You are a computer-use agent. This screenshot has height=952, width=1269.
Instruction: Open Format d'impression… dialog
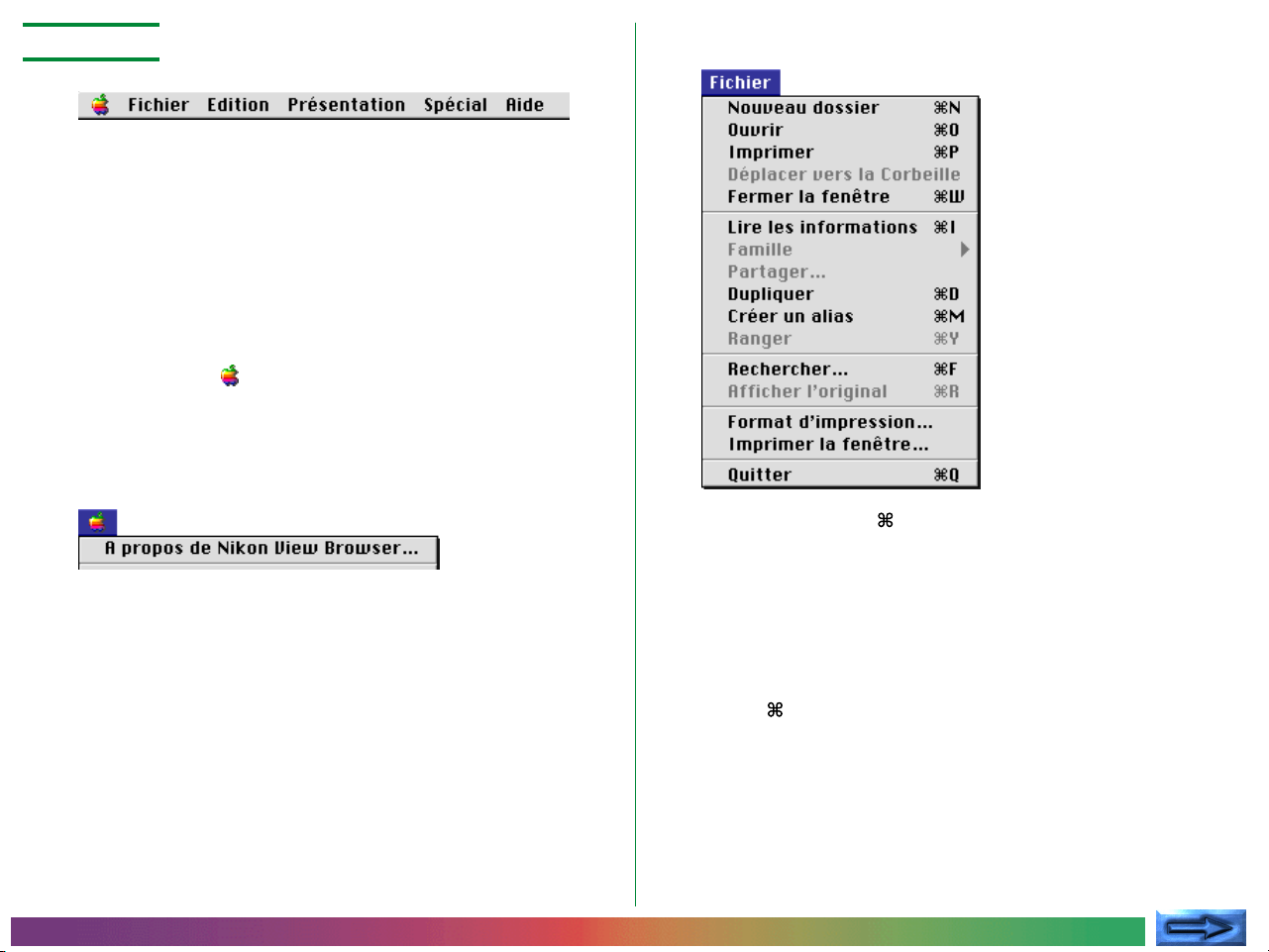click(830, 422)
